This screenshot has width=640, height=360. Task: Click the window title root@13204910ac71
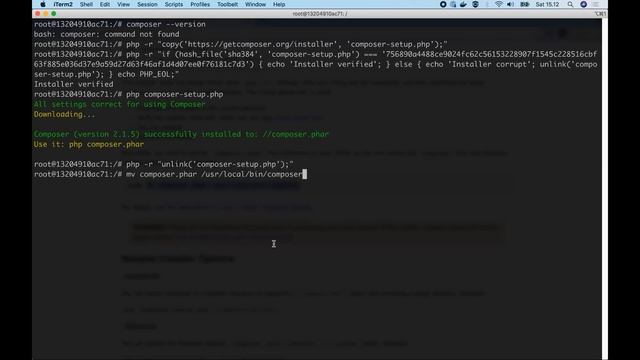pyautogui.click(x=320, y=14)
